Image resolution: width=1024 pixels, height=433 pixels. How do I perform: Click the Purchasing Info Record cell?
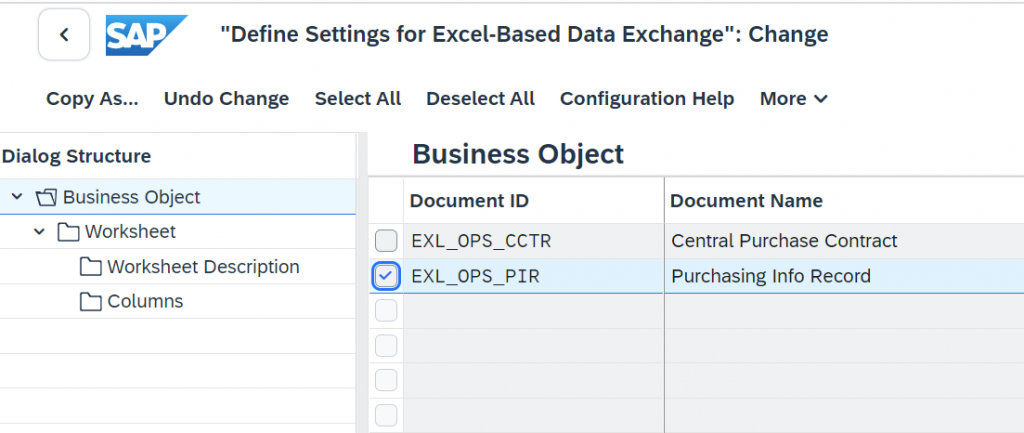(844, 276)
